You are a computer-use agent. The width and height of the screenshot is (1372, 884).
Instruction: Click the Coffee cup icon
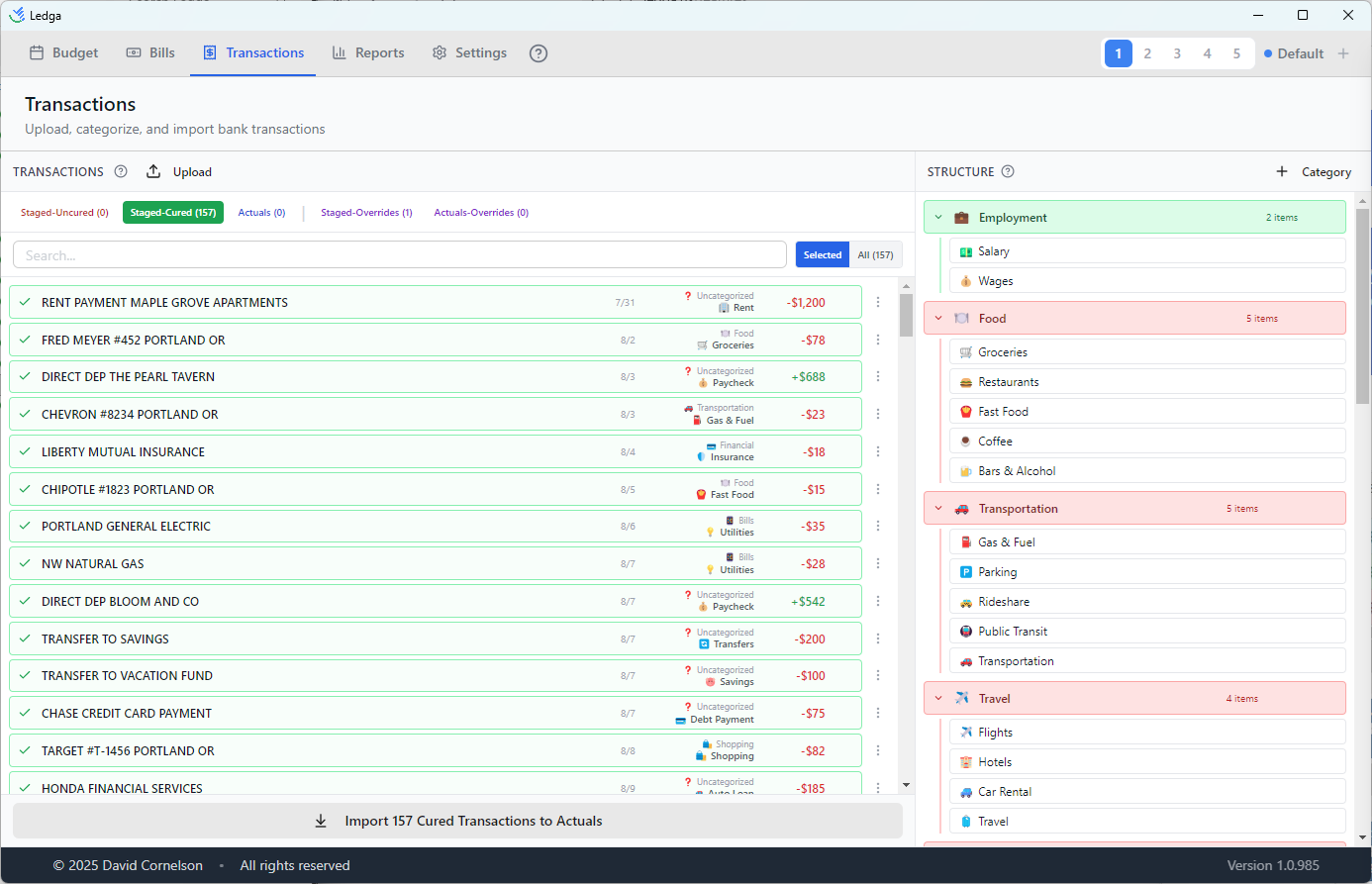[x=965, y=442]
